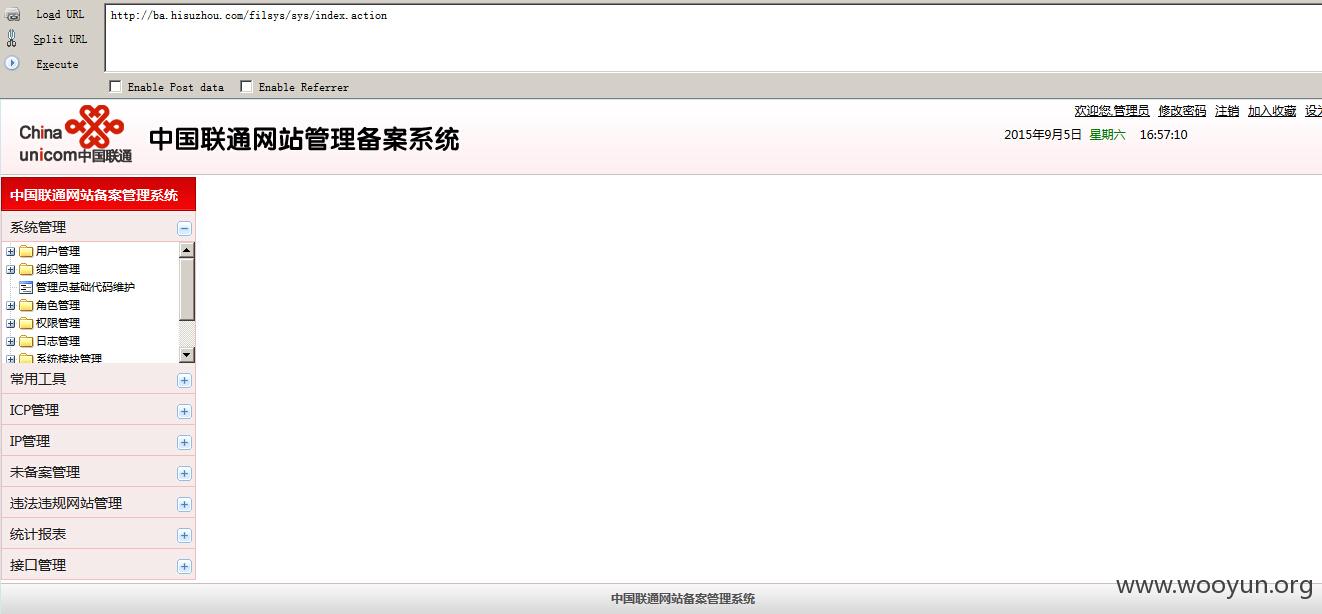Open 管理员基础代码维护 tree item
The width and height of the screenshot is (1322, 614).
pos(85,287)
